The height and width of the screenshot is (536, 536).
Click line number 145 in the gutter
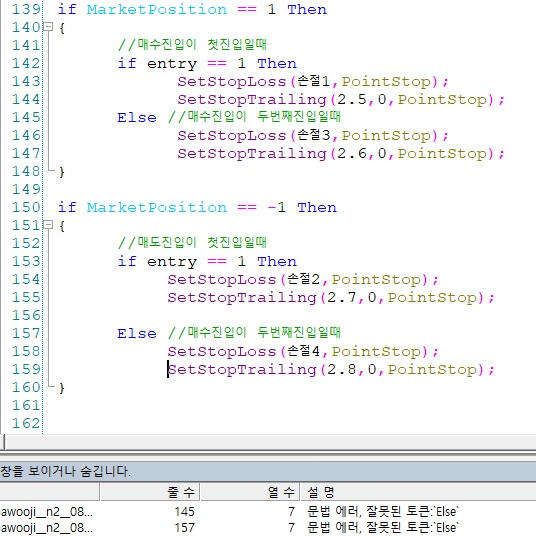(26, 117)
